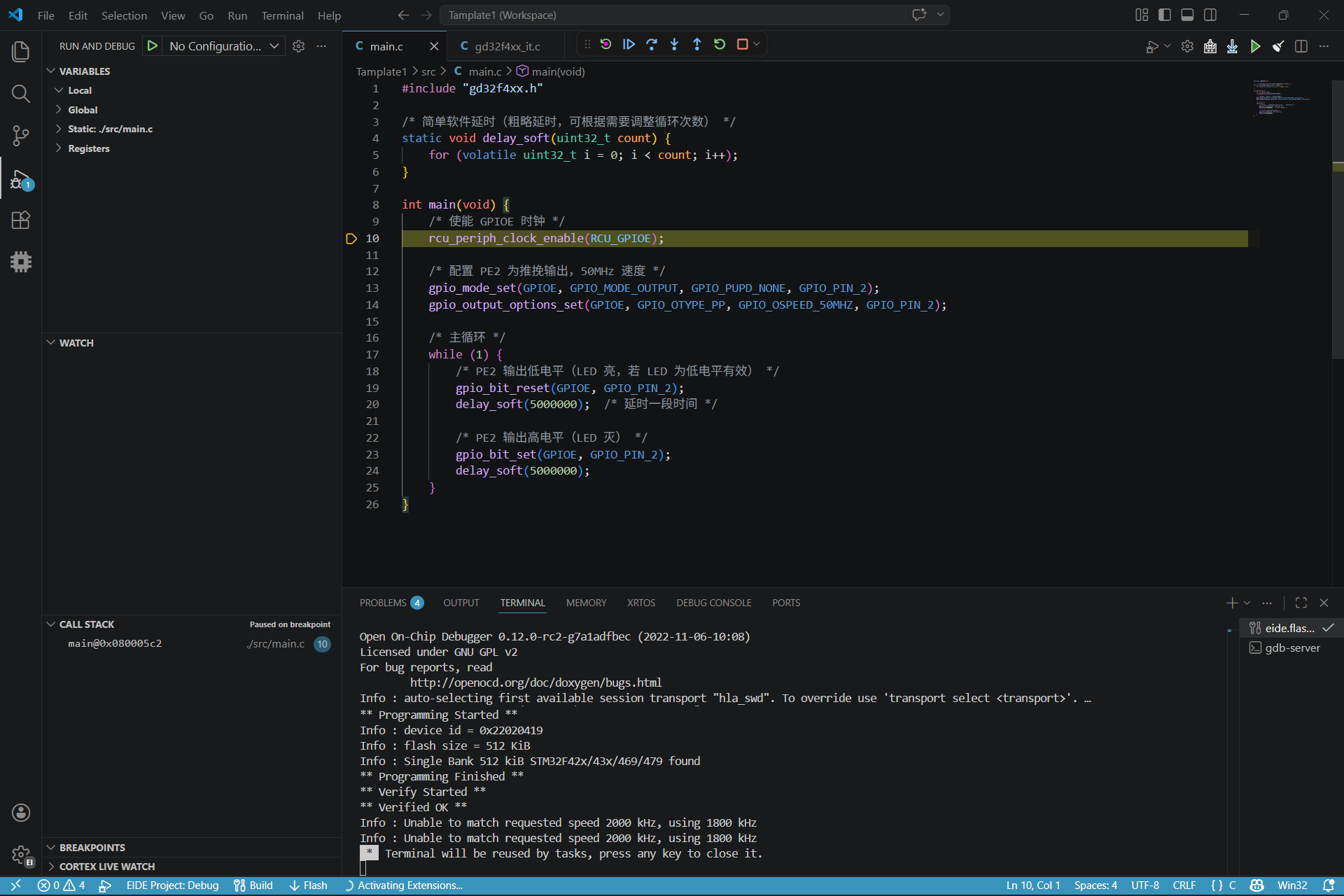
Task: Click the settings gear in editor title bar
Action: (x=1187, y=46)
